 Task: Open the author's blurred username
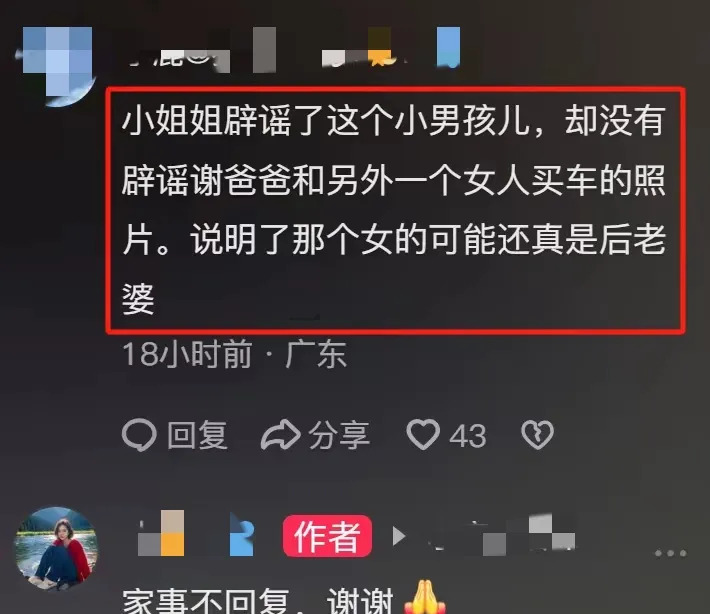pyautogui.click(x=196, y=533)
